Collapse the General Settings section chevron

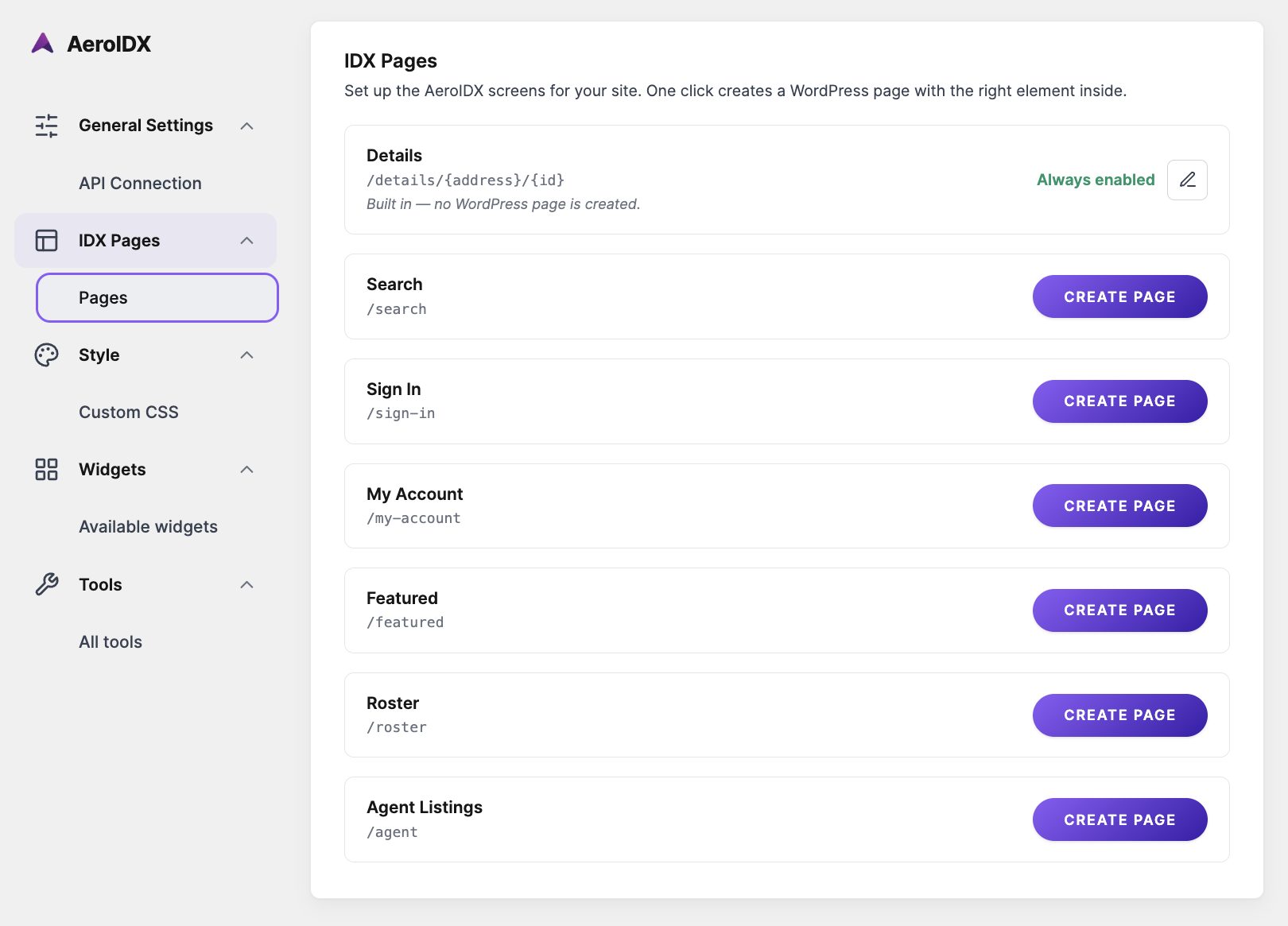(x=247, y=126)
